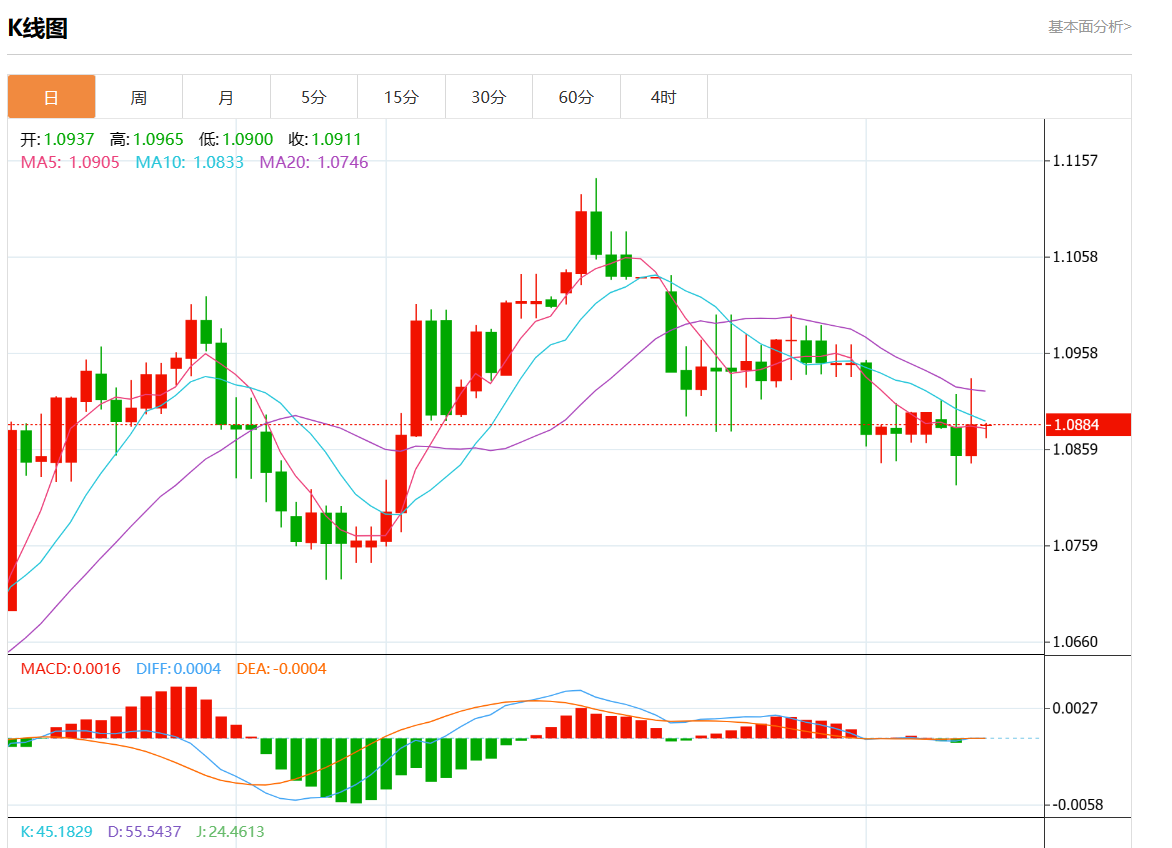This screenshot has height=848, width=1172.
Task: Click the K:45.1829 KDJ value
Action: (x=57, y=832)
